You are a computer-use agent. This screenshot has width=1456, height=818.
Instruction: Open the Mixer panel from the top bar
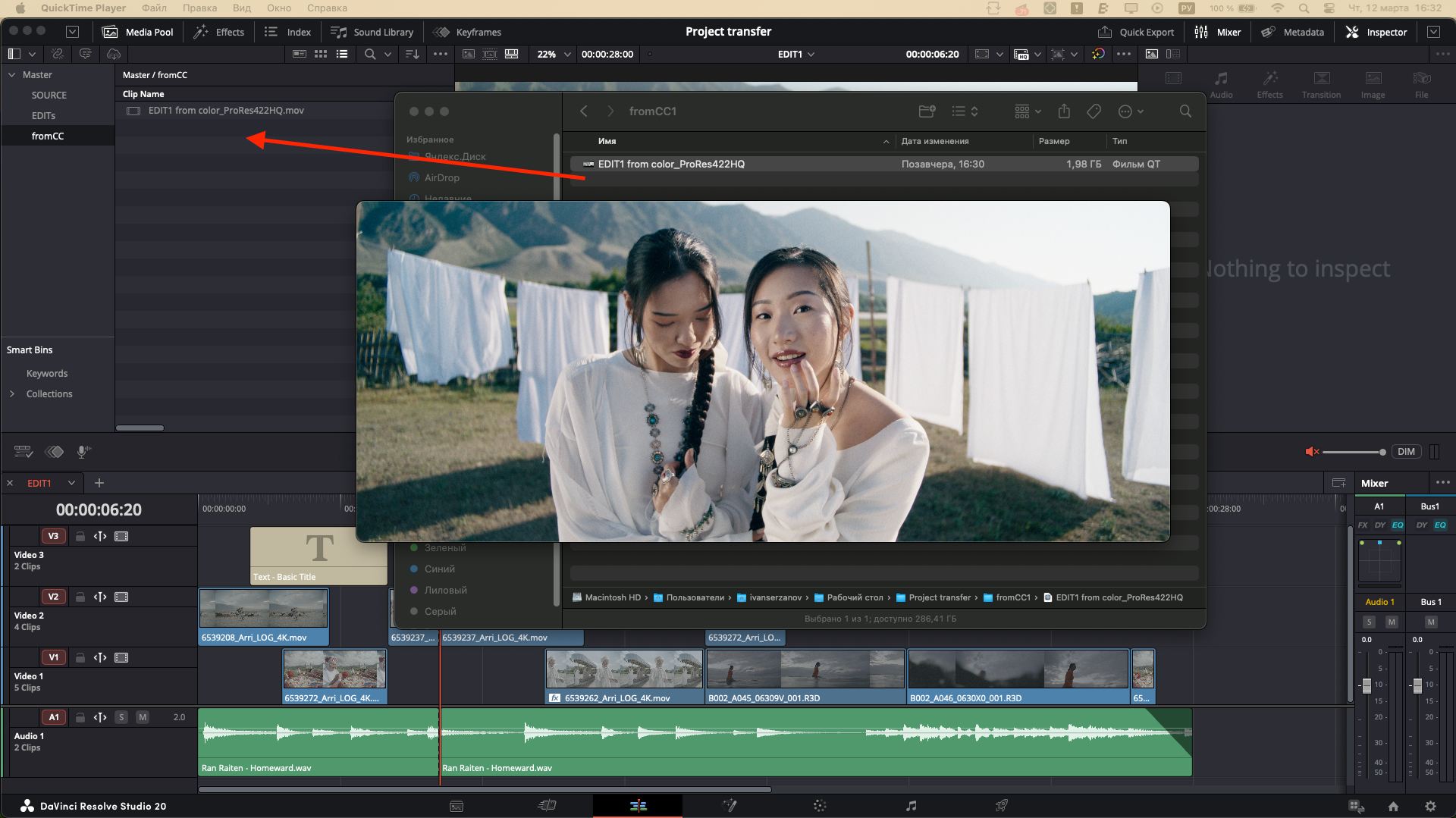pos(1218,32)
